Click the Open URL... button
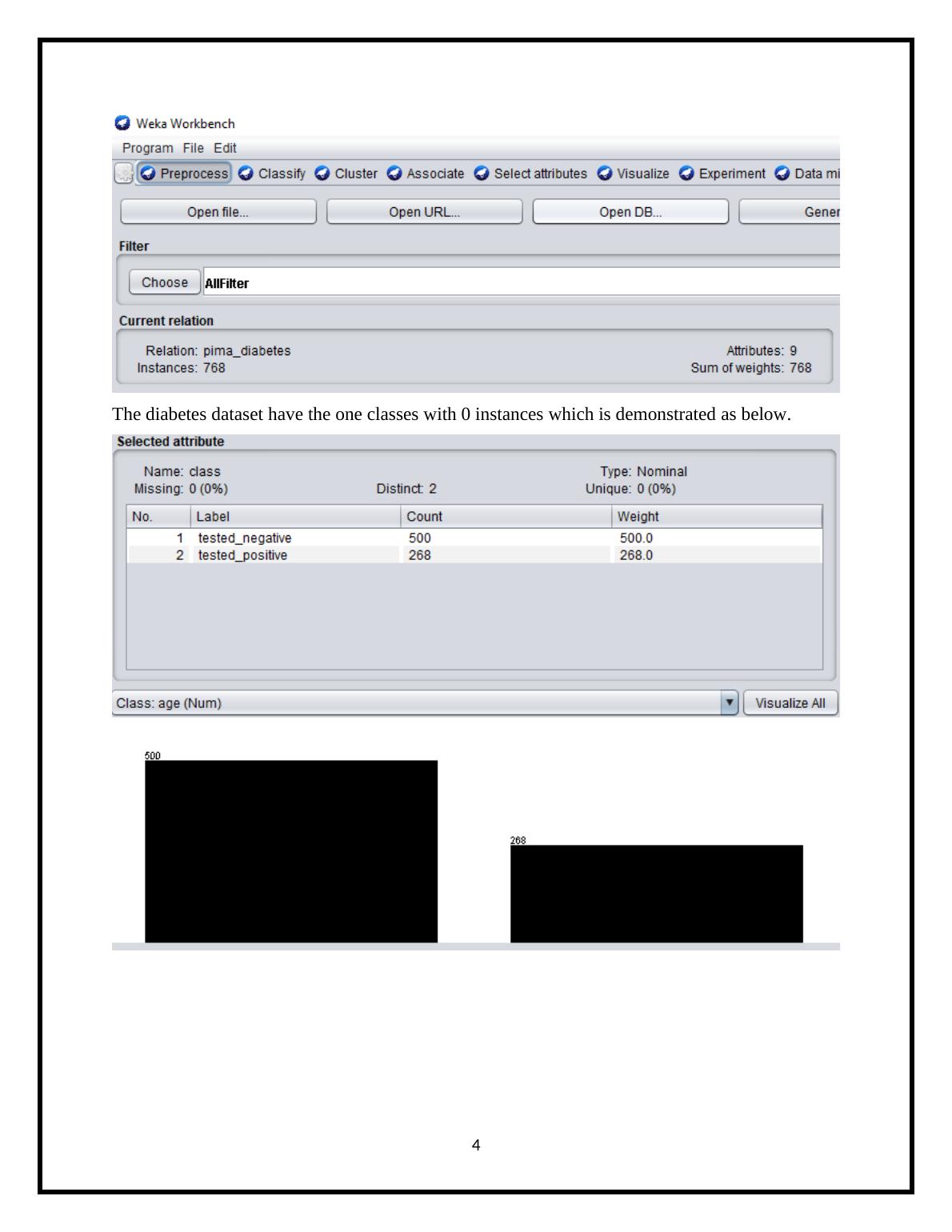Screen dimensions: 952x1232 point(424,212)
